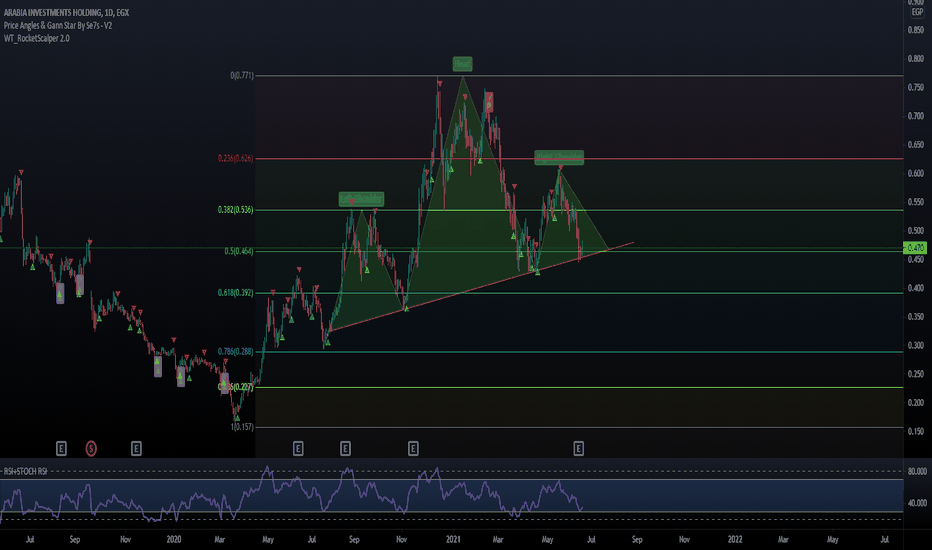Click the '40.000' value on the RSI scale
The width and height of the screenshot is (932, 550).
(917, 503)
